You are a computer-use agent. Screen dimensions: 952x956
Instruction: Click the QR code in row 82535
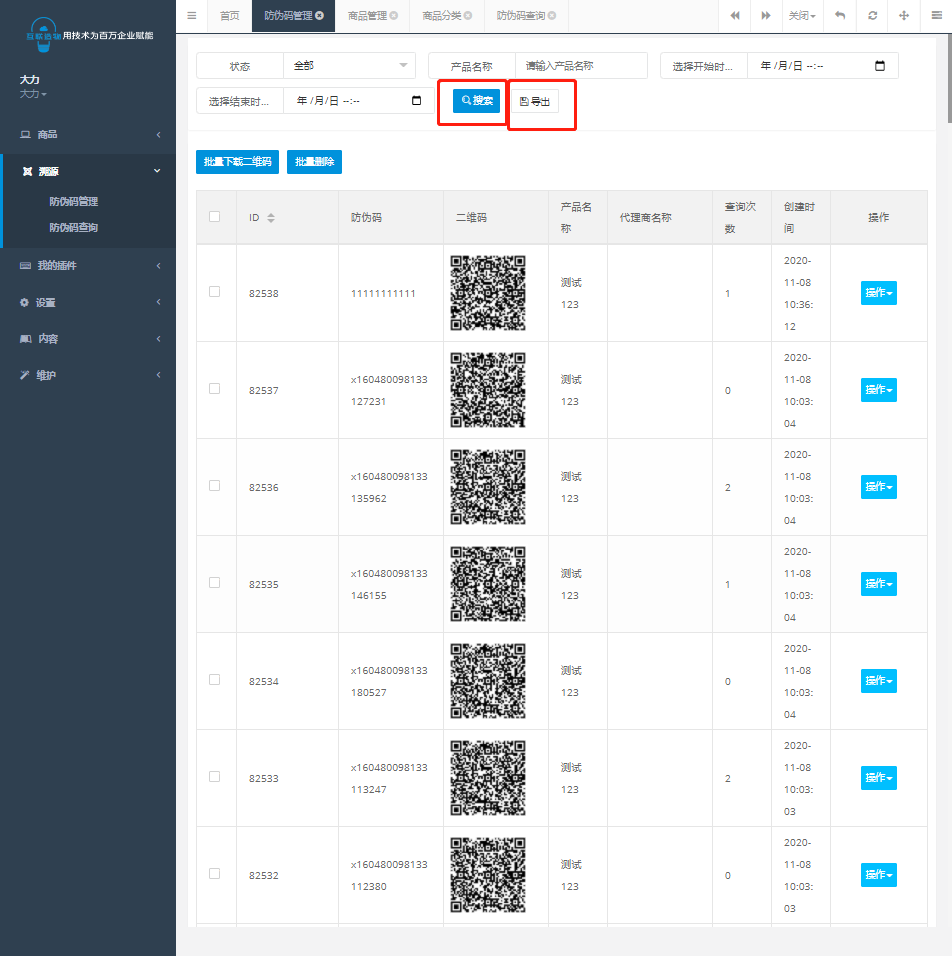point(488,584)
